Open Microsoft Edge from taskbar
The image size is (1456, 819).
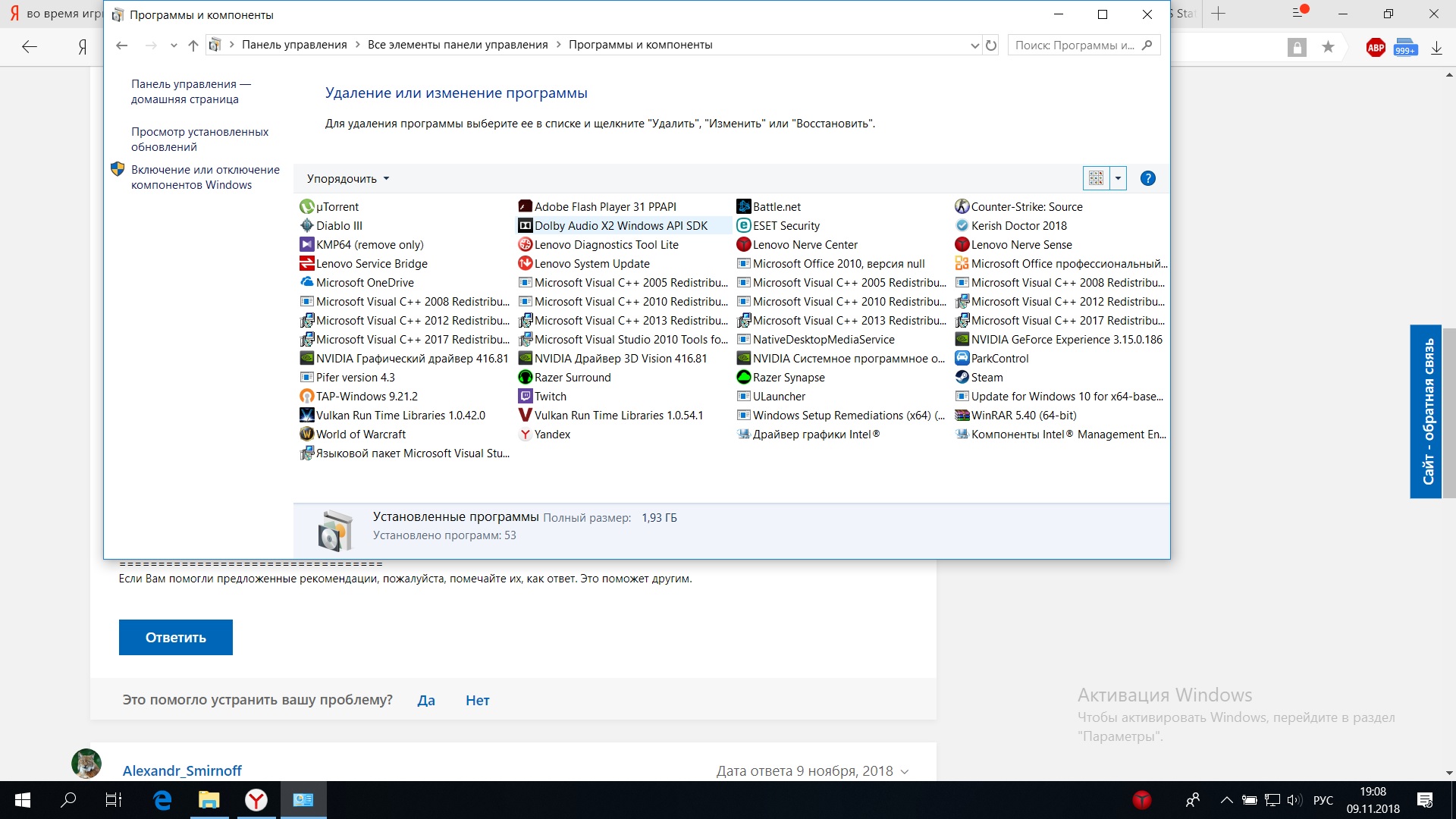point(162,800)
